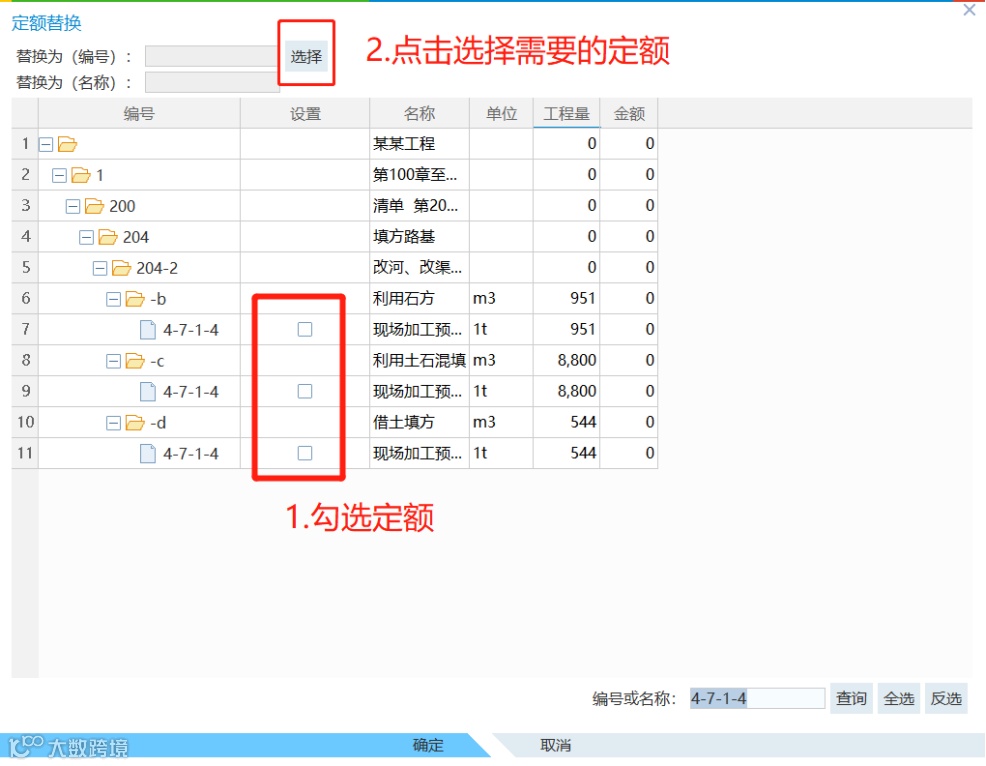Screen dimensions: 986x766
Task: Select the 借土填方 name cell
Action: coord(419,422)
